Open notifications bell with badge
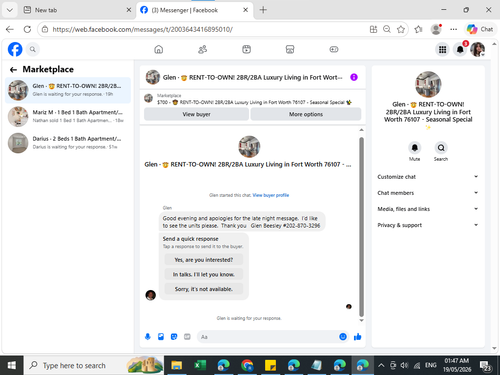The height and width of the screenshot is (375, 500). point(460,50)
